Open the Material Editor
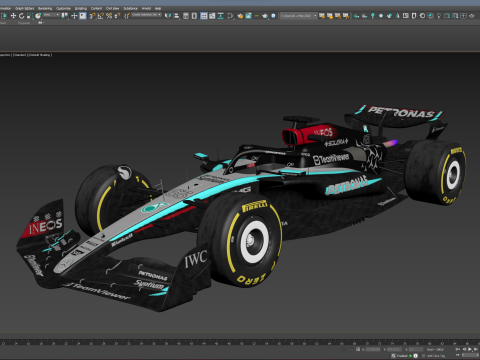 (230, 16)
